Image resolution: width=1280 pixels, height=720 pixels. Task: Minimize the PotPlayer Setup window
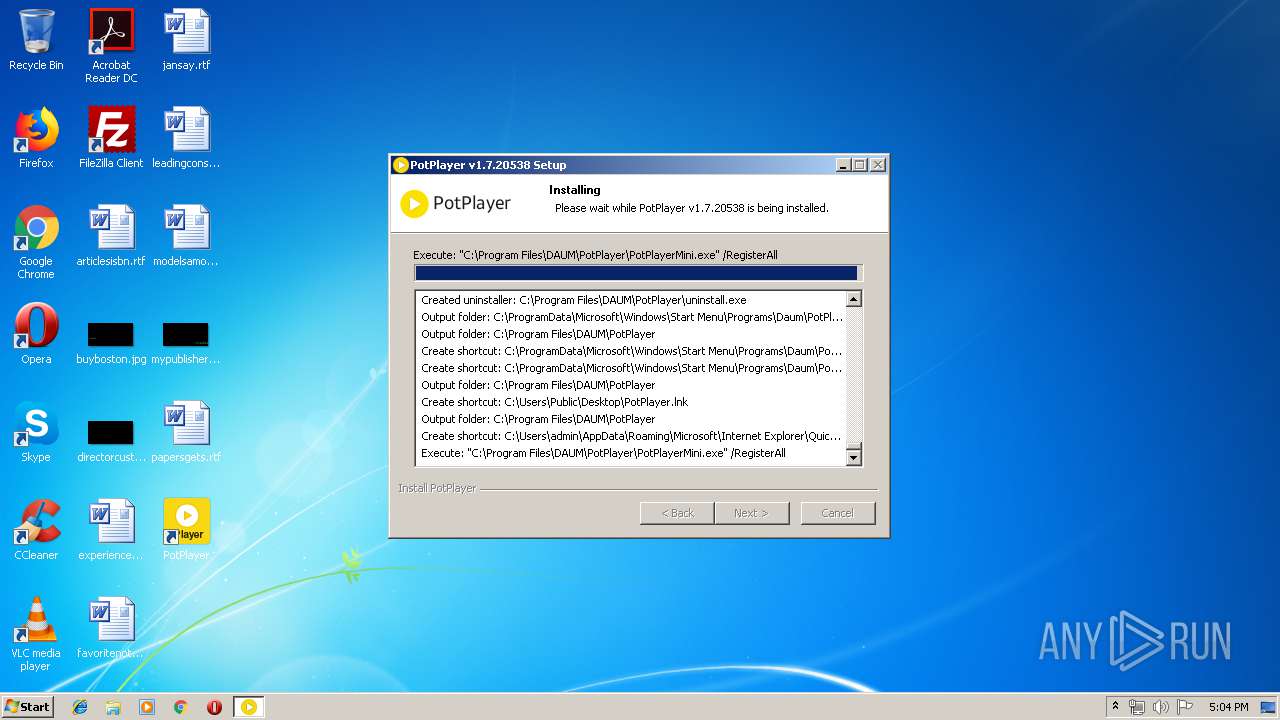pos(842,165)
